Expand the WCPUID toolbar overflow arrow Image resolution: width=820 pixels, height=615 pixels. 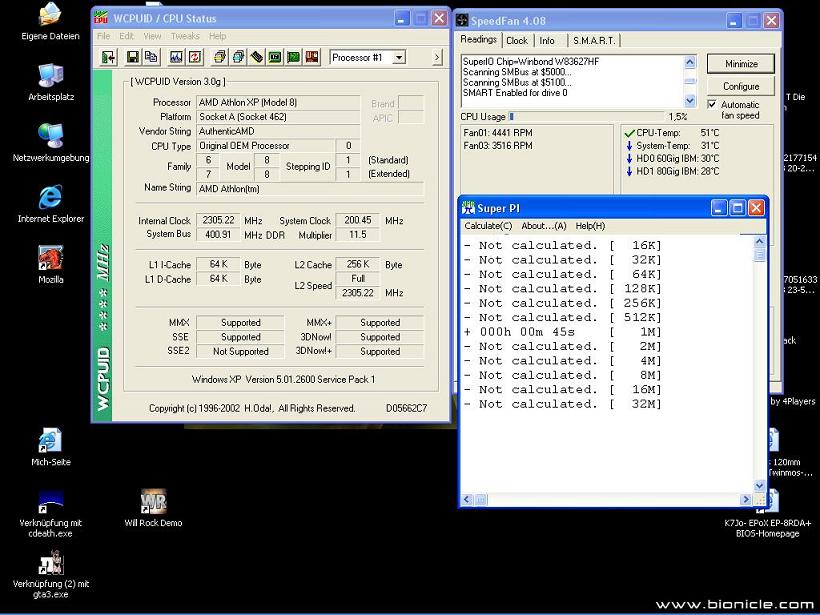click(x=437, y=58)
